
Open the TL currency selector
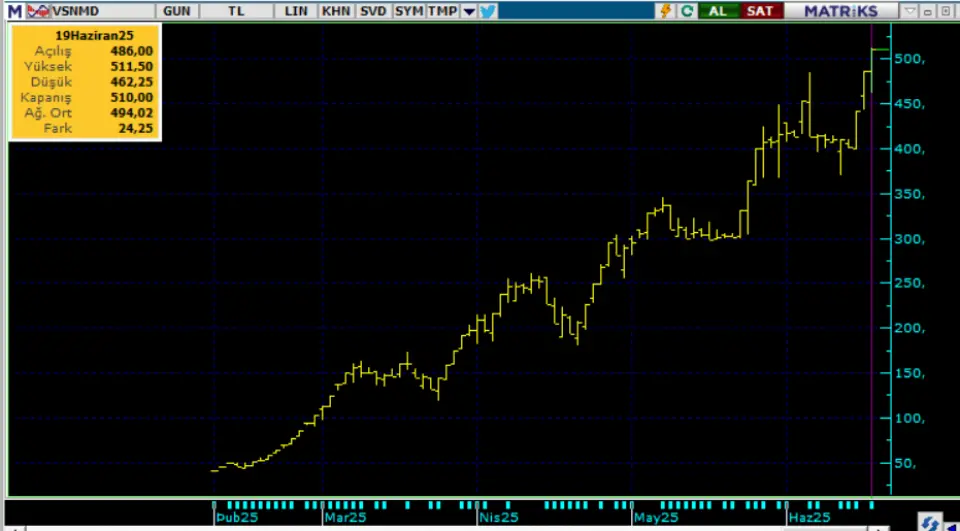click(x=236, y=11)
